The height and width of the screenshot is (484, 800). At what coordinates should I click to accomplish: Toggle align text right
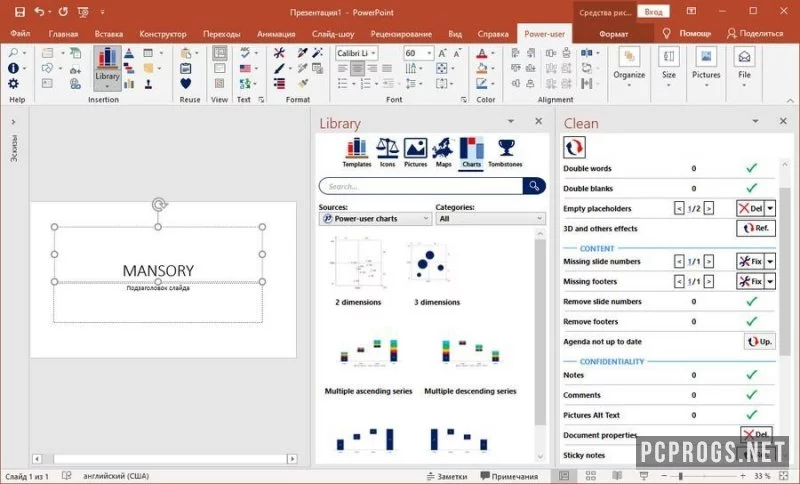372,68
